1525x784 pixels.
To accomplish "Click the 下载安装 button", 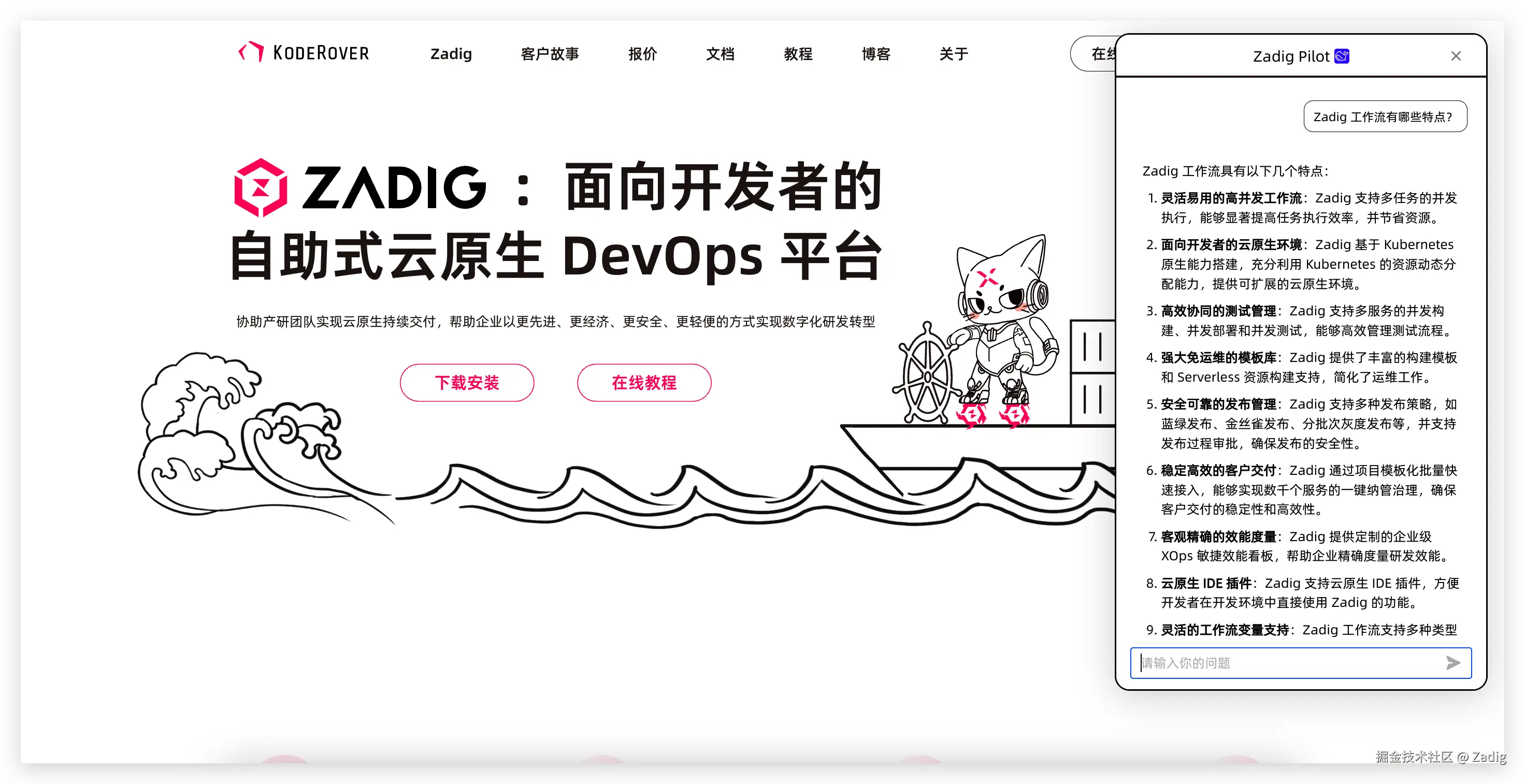I will (x=467, y=383).
